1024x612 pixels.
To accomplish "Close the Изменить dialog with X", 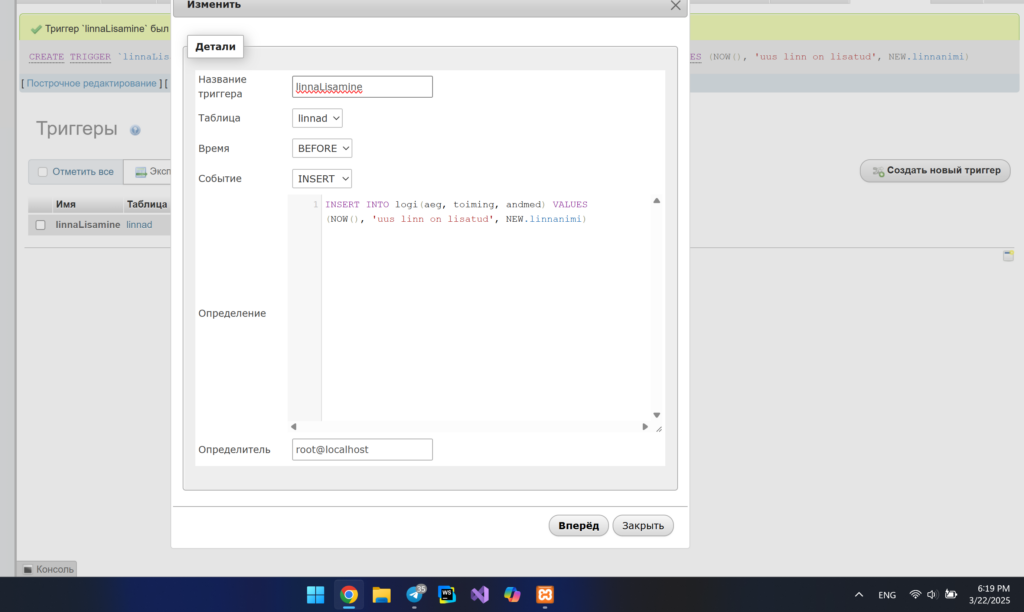I will (x=675, y=6).
